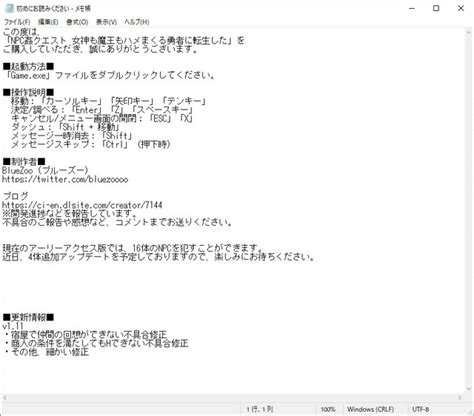This screenshot has width=474, height=416.
Task: Click the twitter.com/bluezoooo URL text
Action: 65,179
